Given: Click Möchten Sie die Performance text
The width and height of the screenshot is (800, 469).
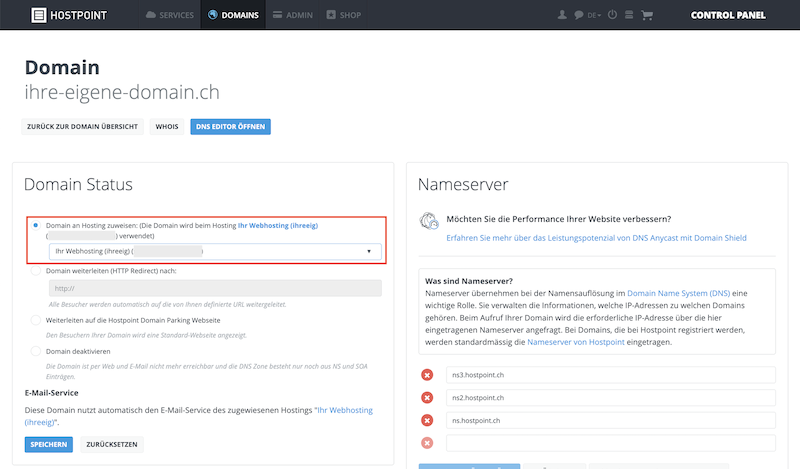Looking at the screenshot, I should pyautogui.click(x=559, y=219).
